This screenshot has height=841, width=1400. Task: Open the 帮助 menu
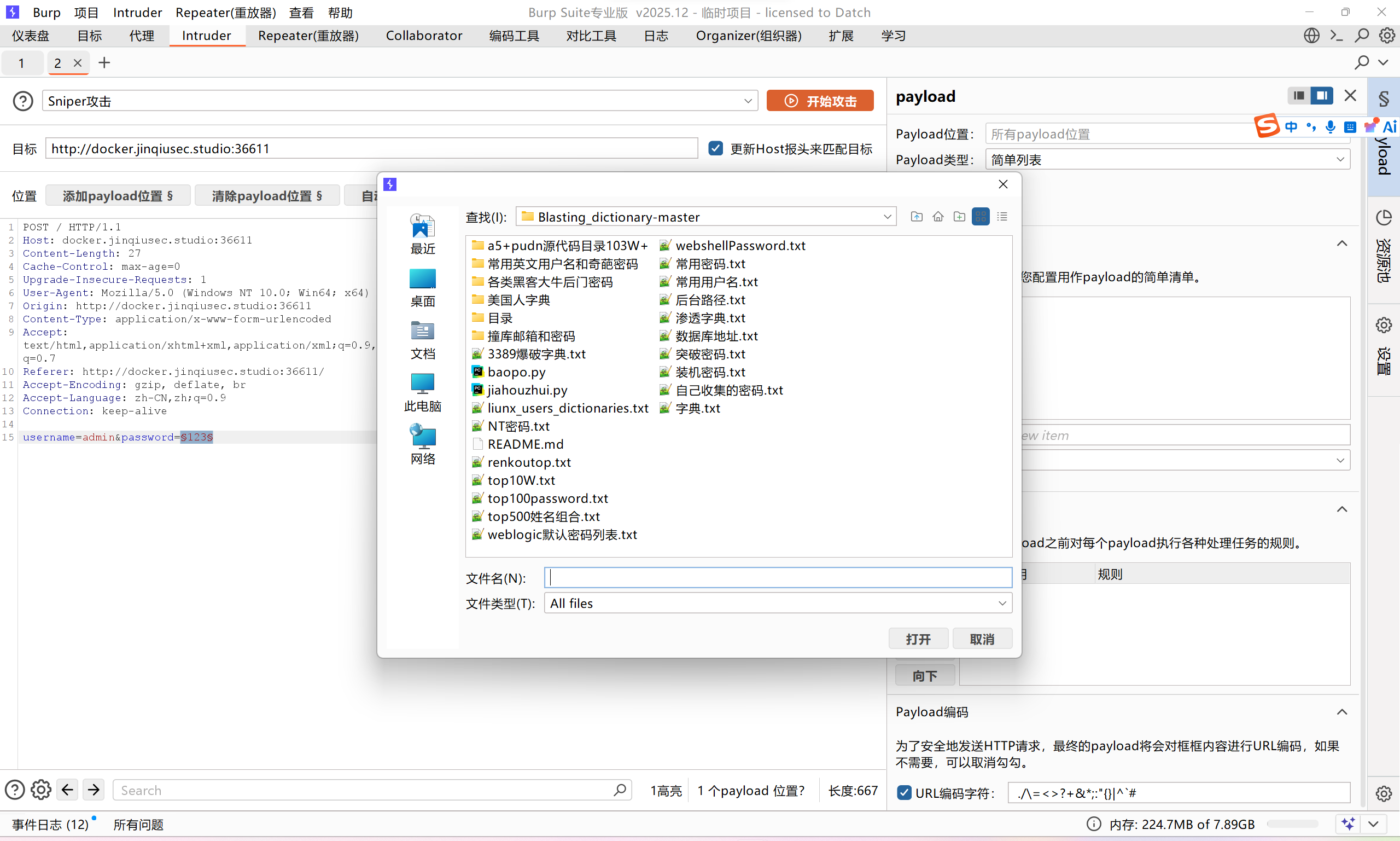point(340,13)
